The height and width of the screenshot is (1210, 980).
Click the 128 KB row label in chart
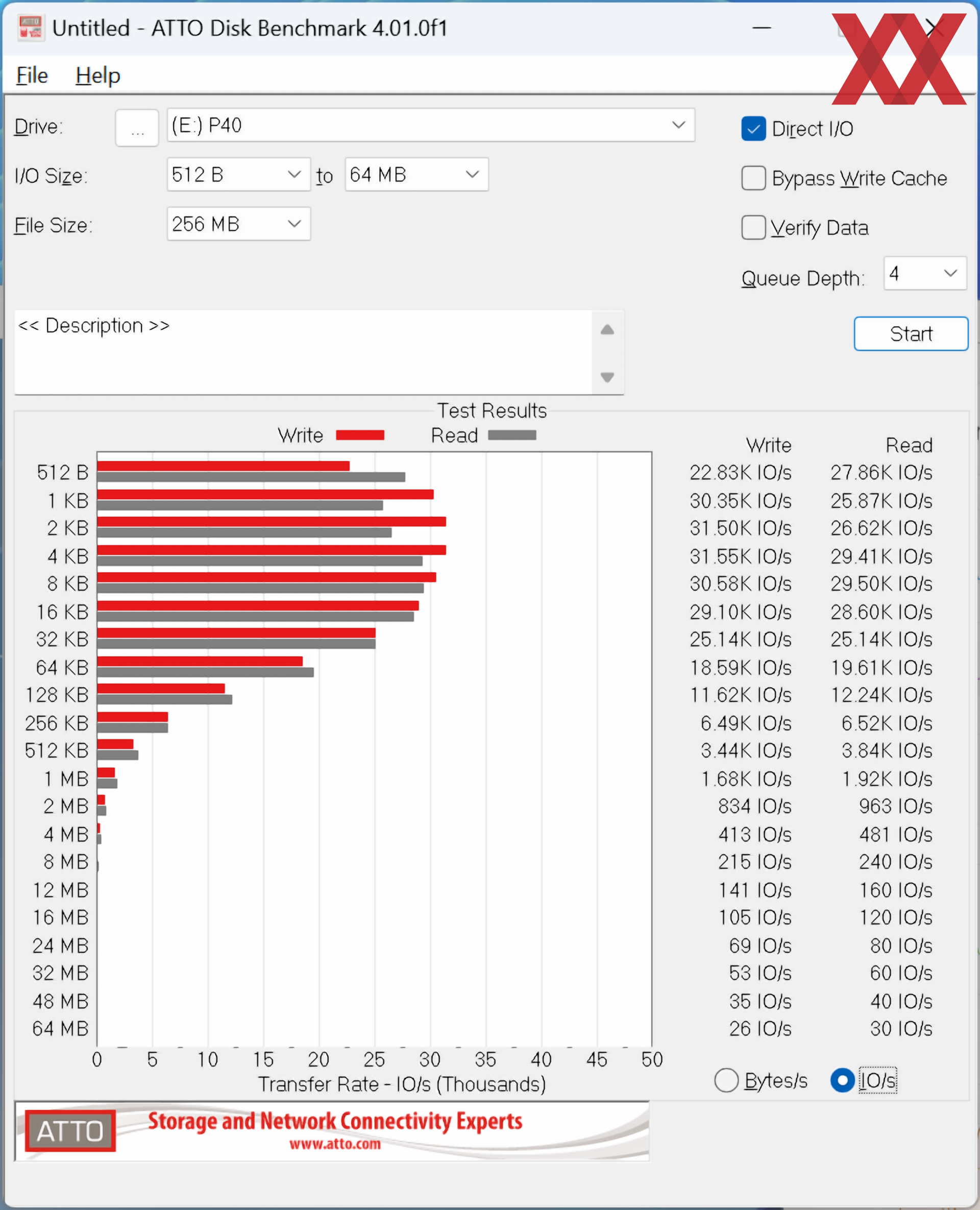[x=57, y=694]
